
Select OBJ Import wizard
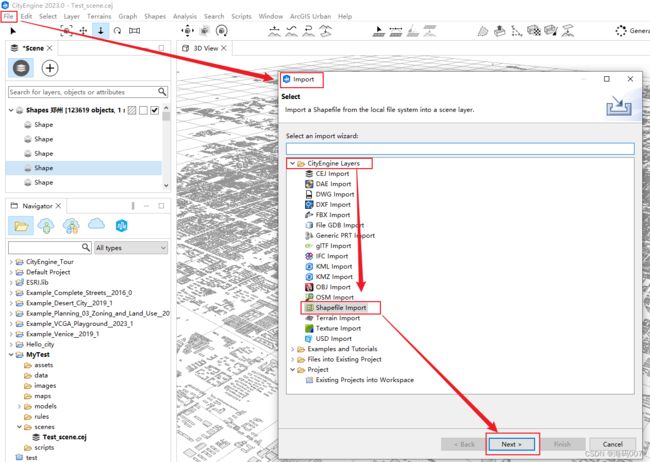(x=327, y=287)
